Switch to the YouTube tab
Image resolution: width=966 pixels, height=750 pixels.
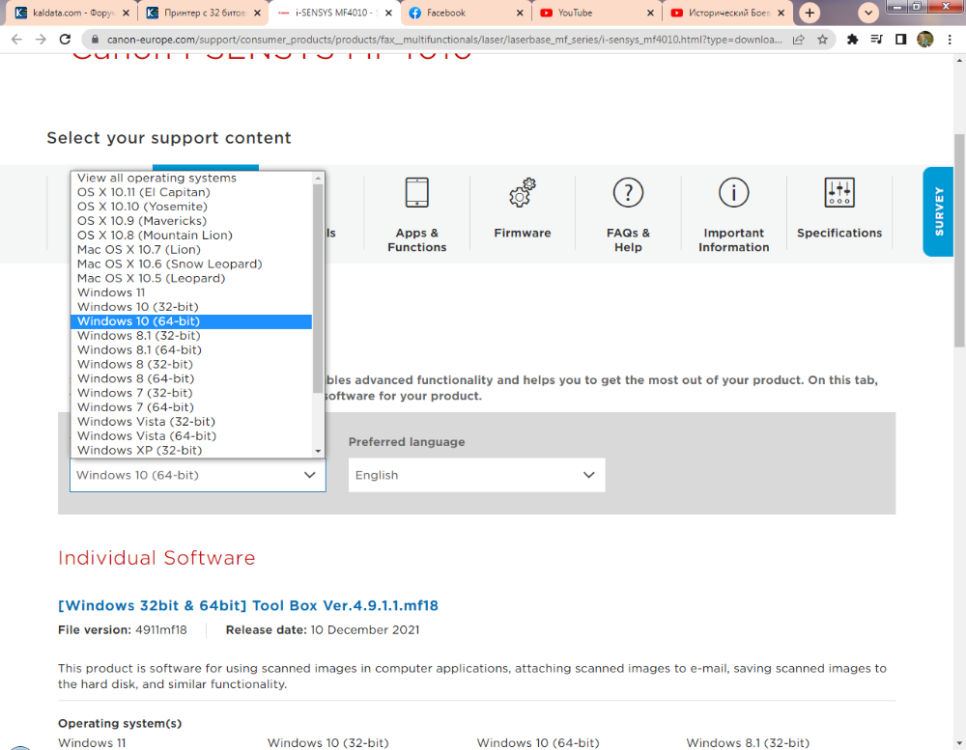click(596, 12)
